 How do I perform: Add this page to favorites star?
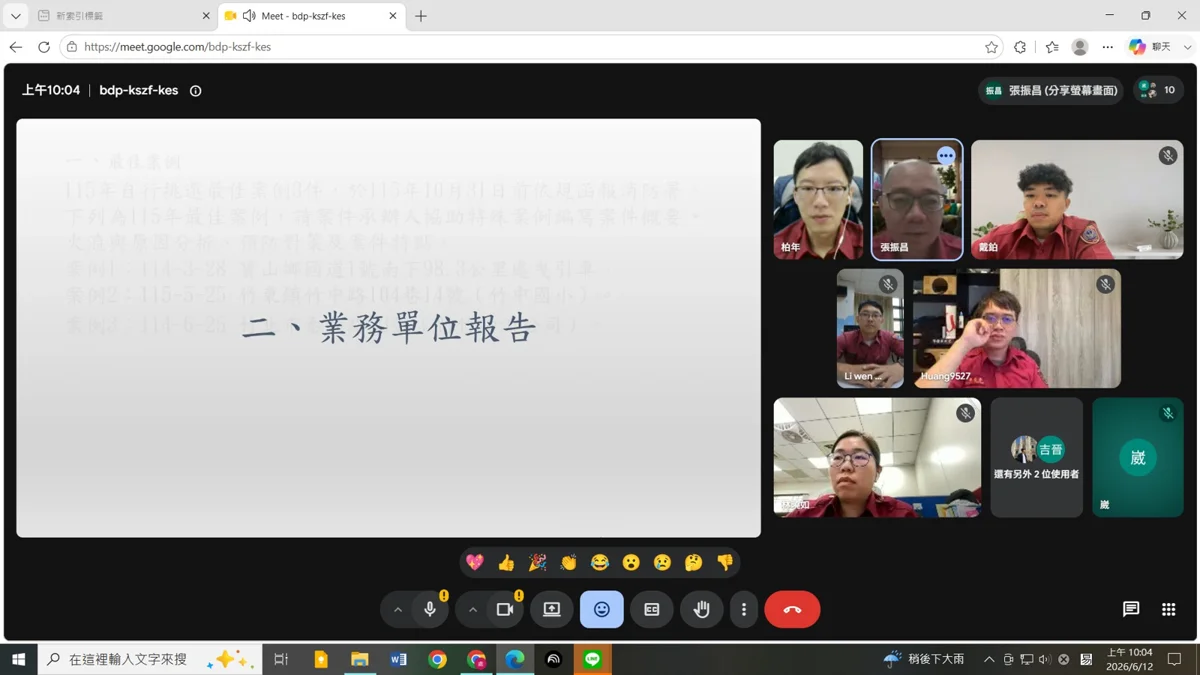point(991,47)
